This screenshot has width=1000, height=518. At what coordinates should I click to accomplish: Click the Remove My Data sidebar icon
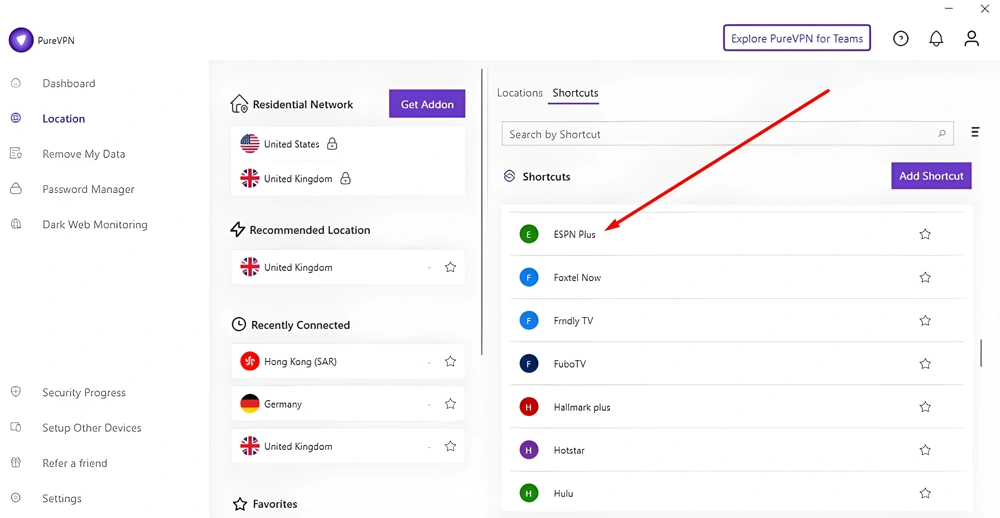coord(16,154)
